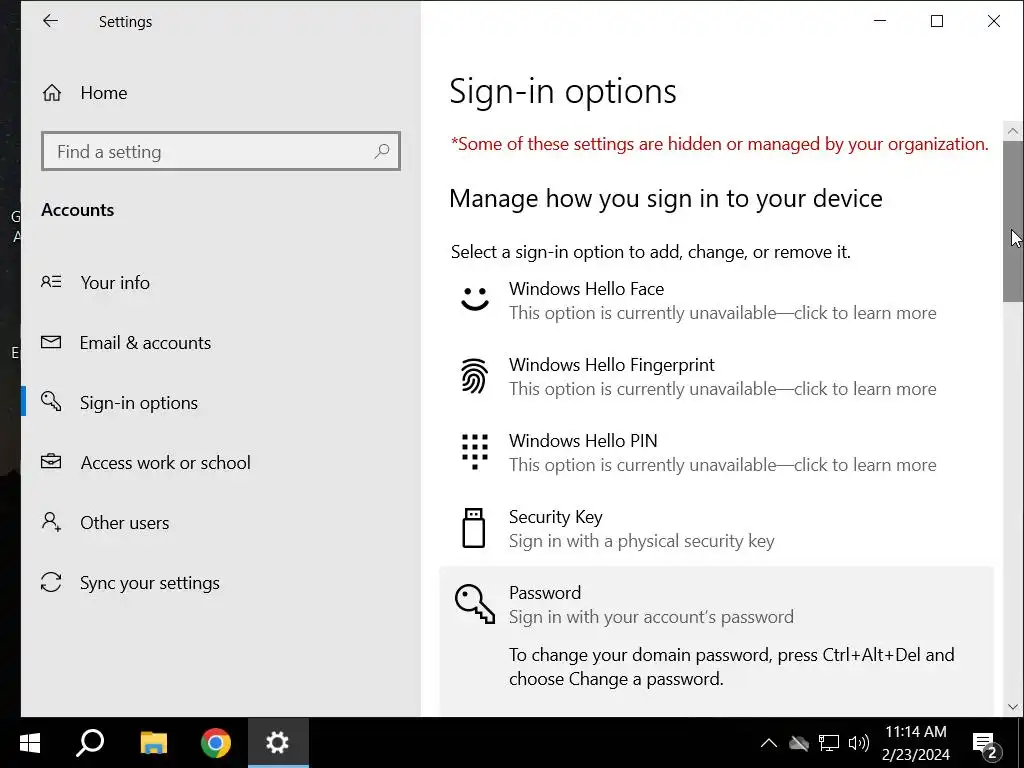Click the Windows Hello Fingerprint icon
The height and width of the screenshot is (768, 1024).
[475, 376]
